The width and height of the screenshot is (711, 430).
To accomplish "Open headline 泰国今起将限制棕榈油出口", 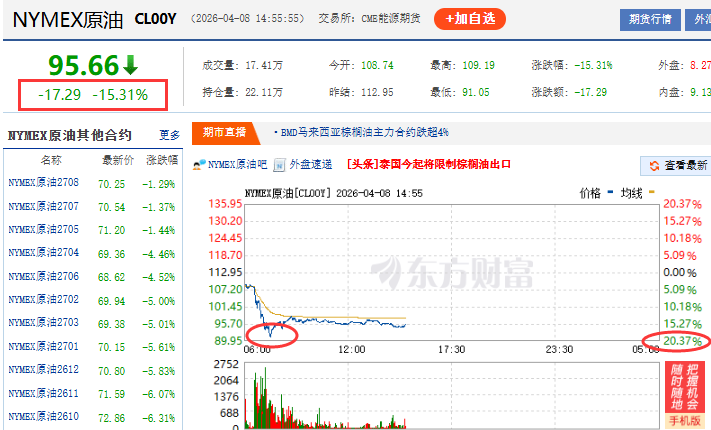I will (445, 164).
